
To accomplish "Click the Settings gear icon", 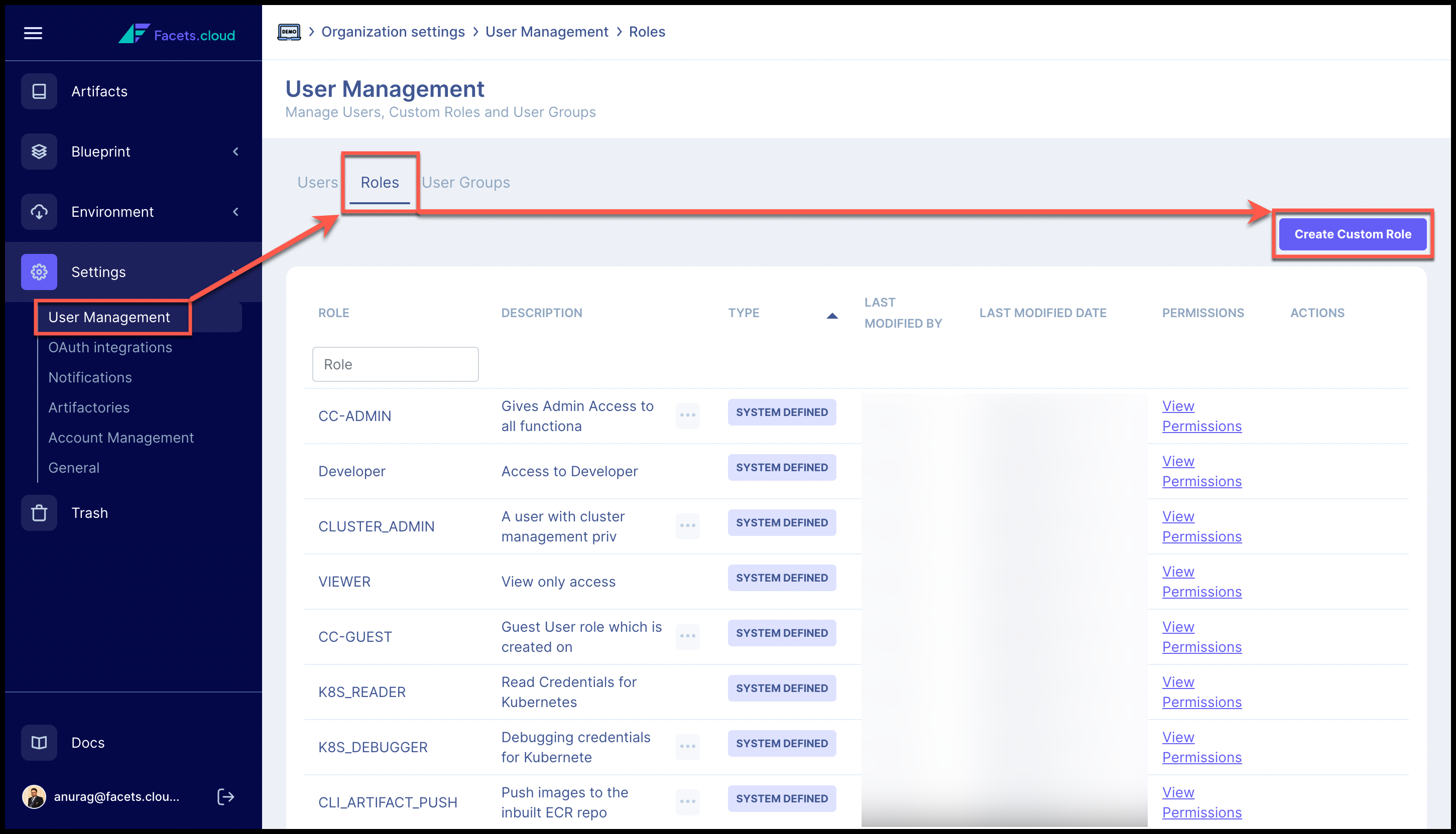I will point(39,271).
